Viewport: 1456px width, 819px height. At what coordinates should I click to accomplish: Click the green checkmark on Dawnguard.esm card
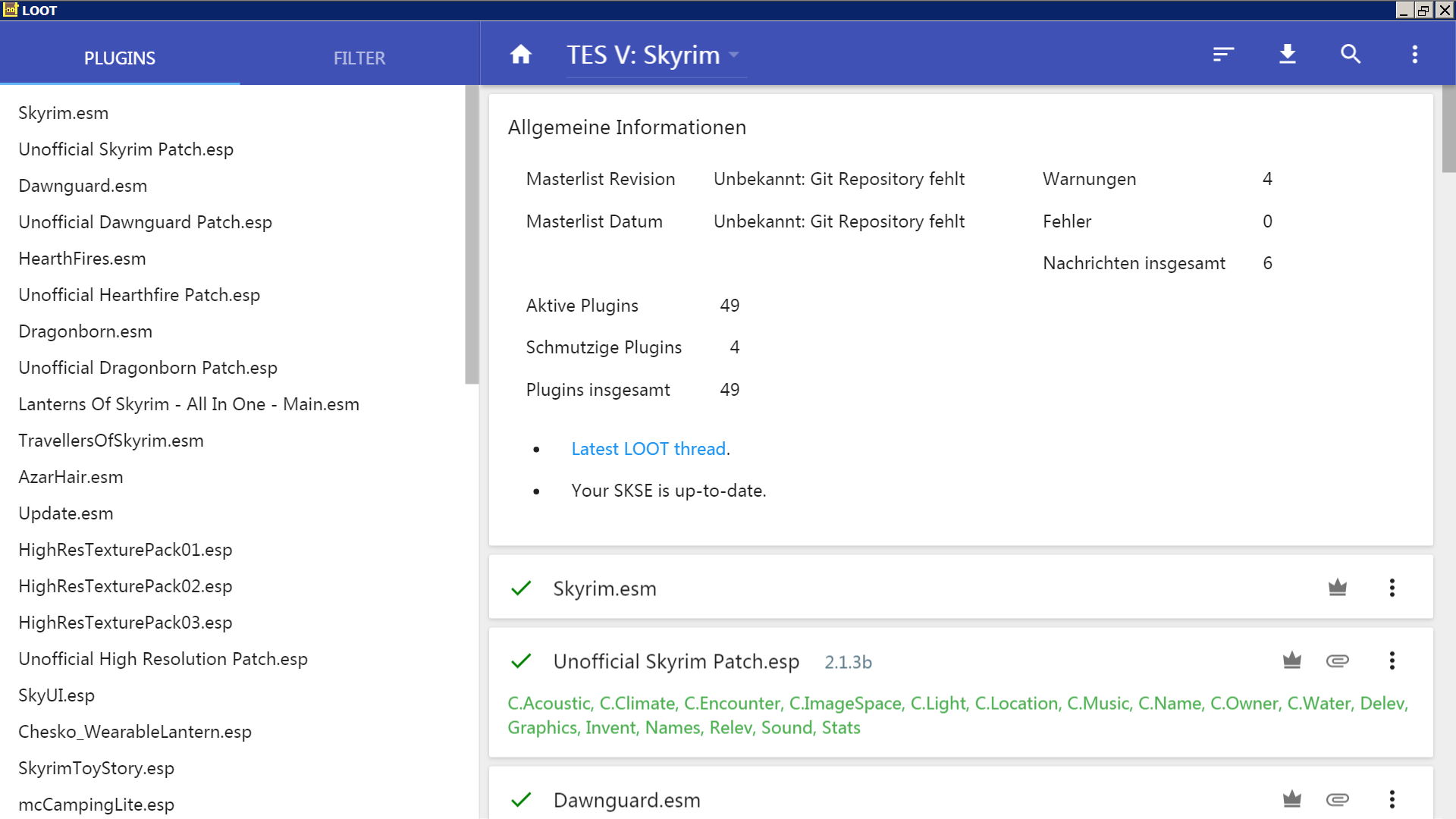(x=521, y=800)
